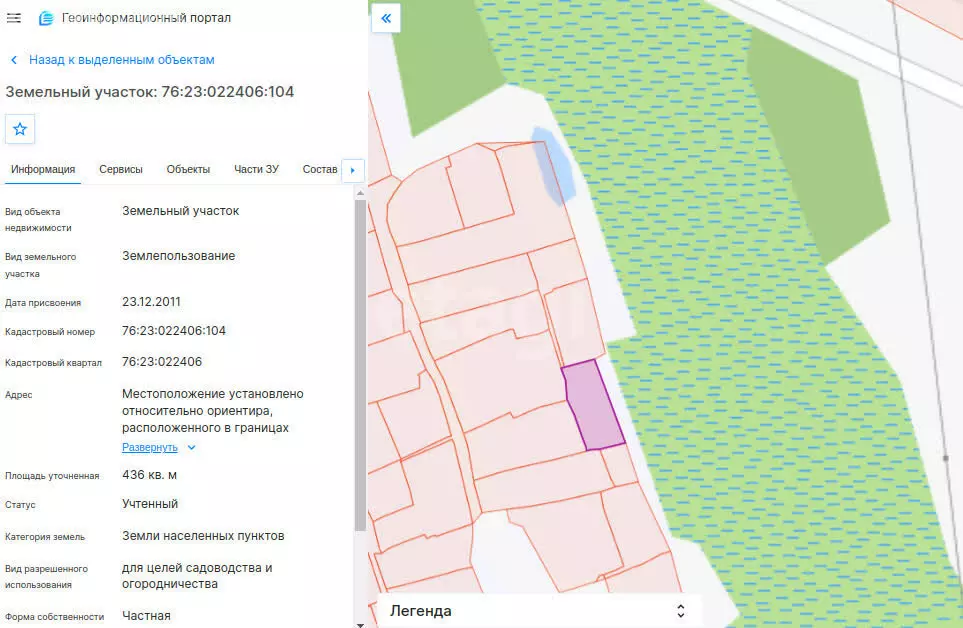Screen dimensions: 963x628
Task: Click the blue pond on map
Action: pos(553,165)
